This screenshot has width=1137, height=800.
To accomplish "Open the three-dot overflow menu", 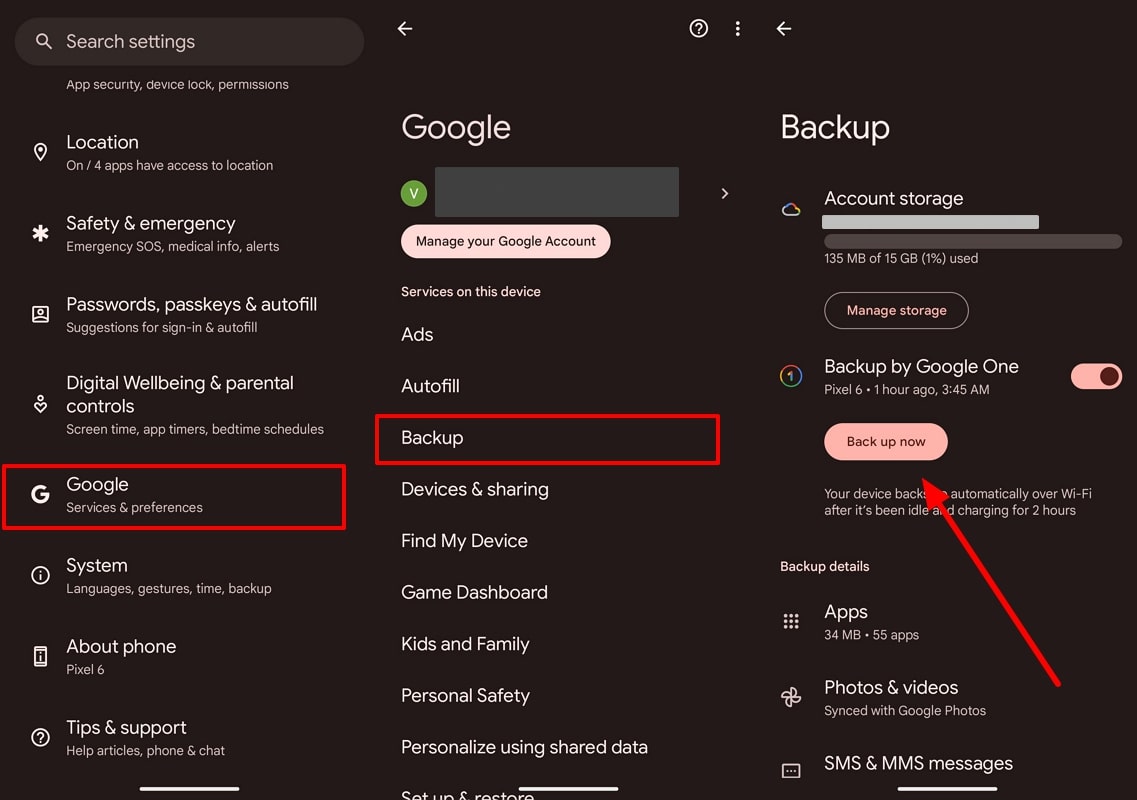I will pos(738,29).
